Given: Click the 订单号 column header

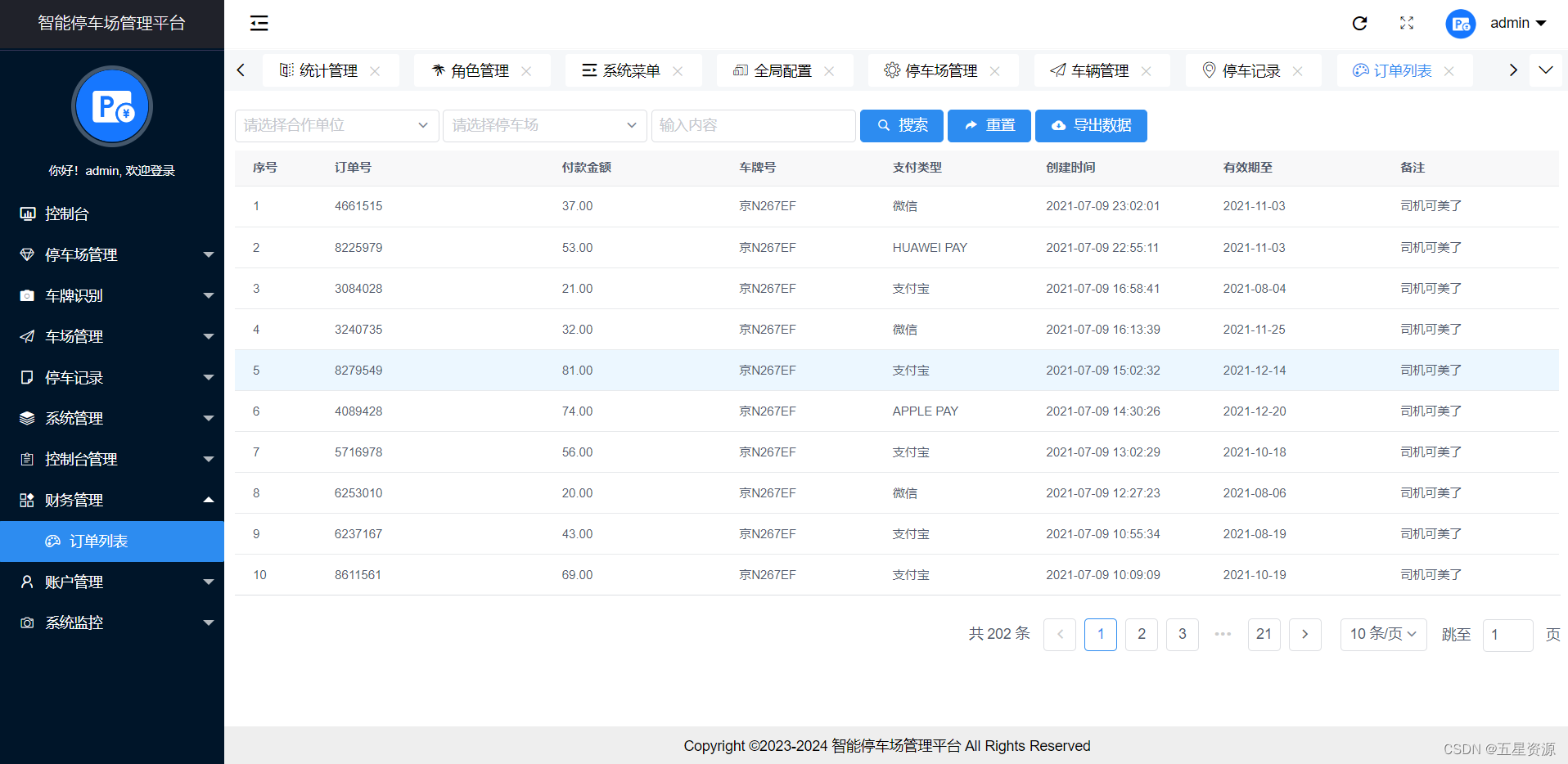Looking at the screenshot, I should [x=353, y=167].
